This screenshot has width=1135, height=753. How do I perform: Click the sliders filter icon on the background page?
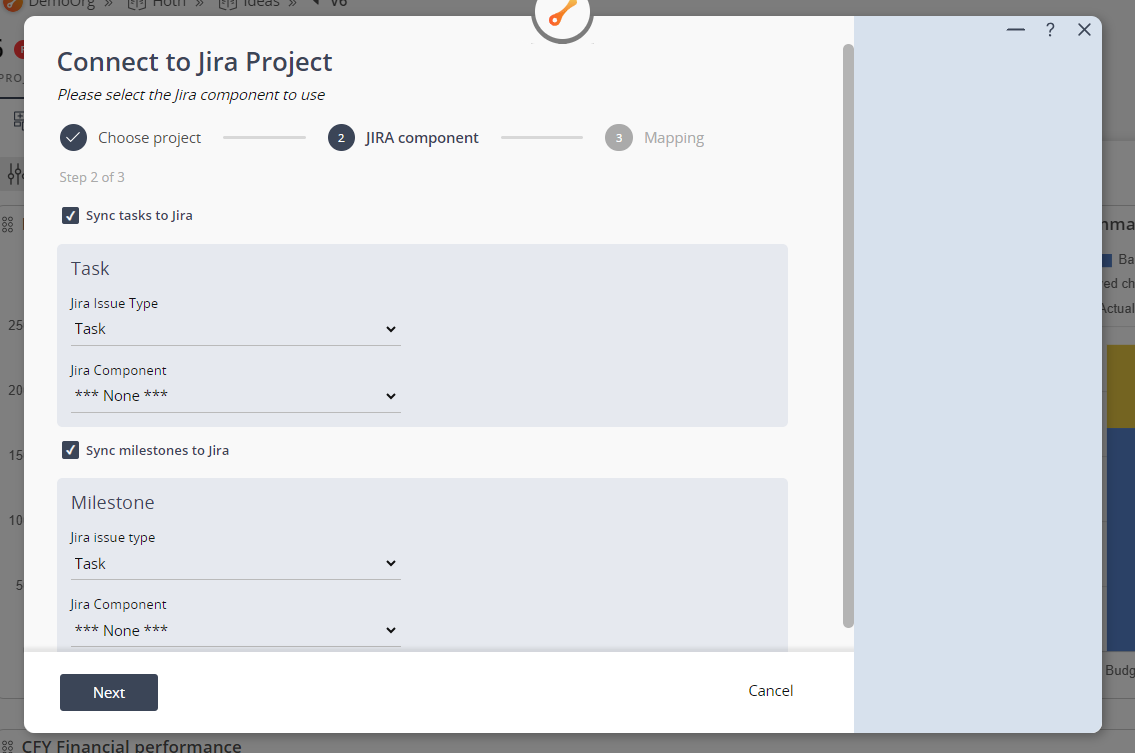(x=14, y=174)
